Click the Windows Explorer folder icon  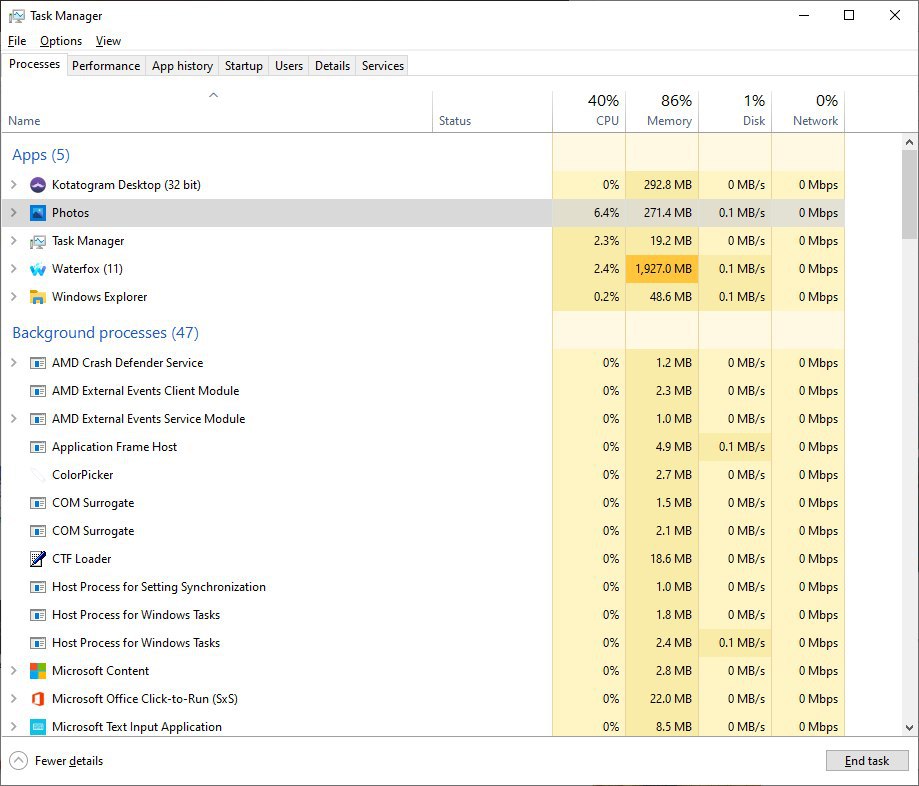[x=38, y=297]
